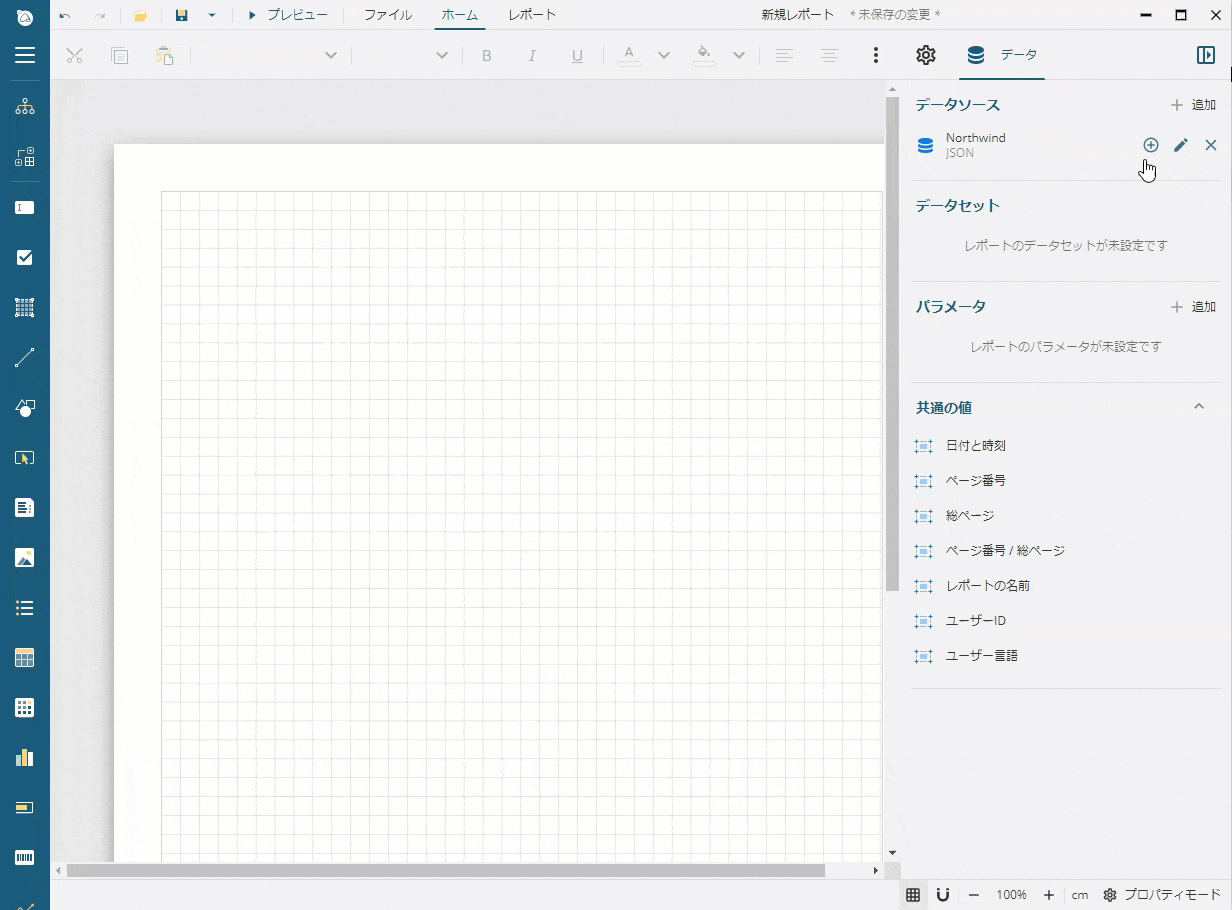Collapse the 共通の値 section
The image size is (1232, 910).
(x=1199, y=407)
